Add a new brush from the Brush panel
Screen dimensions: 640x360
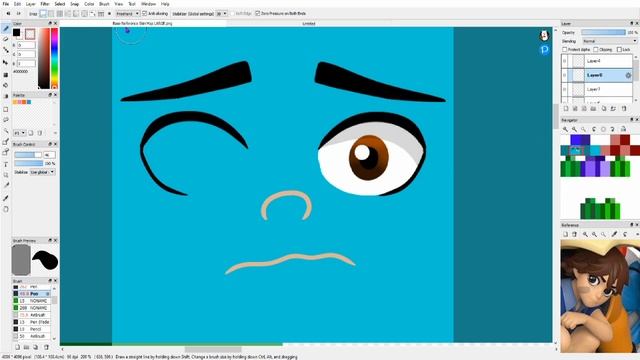pos(17,347)
